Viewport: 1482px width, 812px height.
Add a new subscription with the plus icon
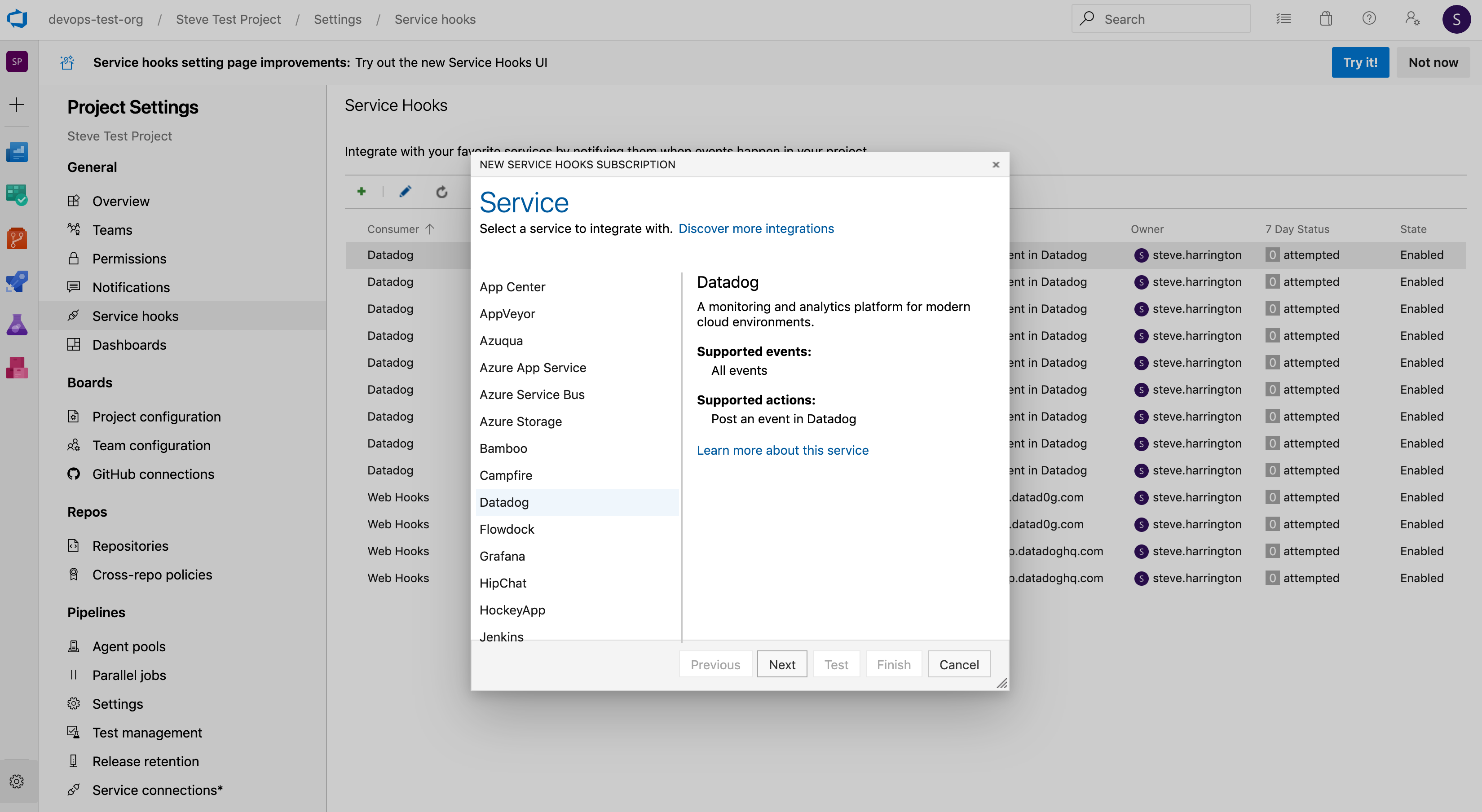tap(362, 191)
